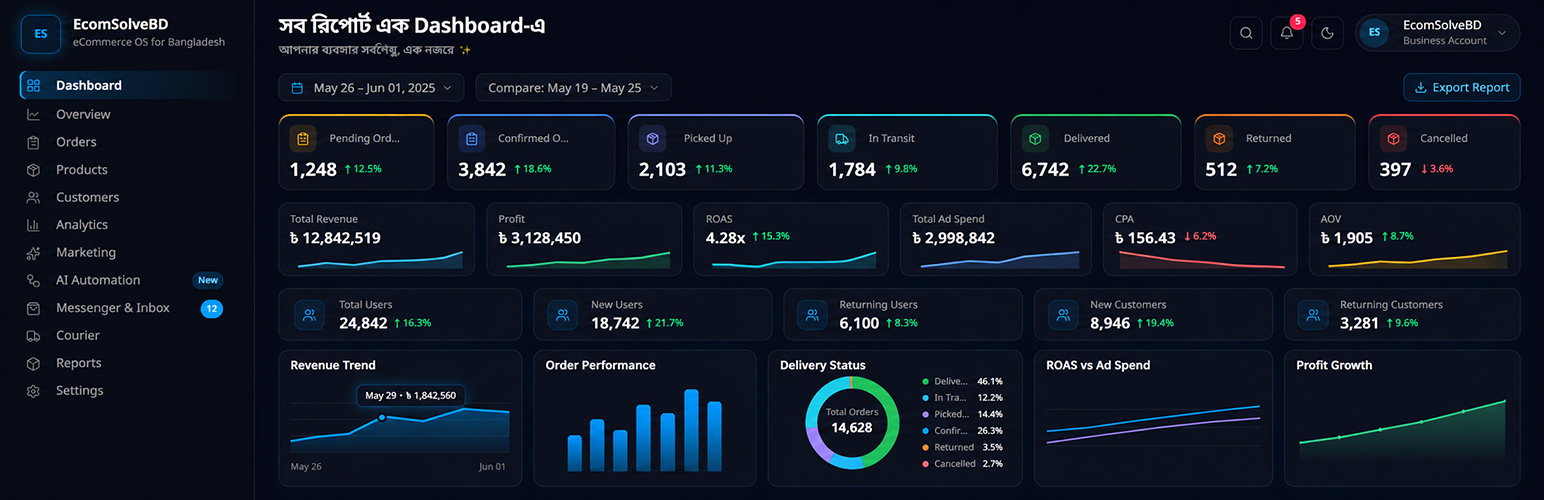Expand the EcomSolveBD Business Account menu
1544x500 pixels.
[1437, 33]
